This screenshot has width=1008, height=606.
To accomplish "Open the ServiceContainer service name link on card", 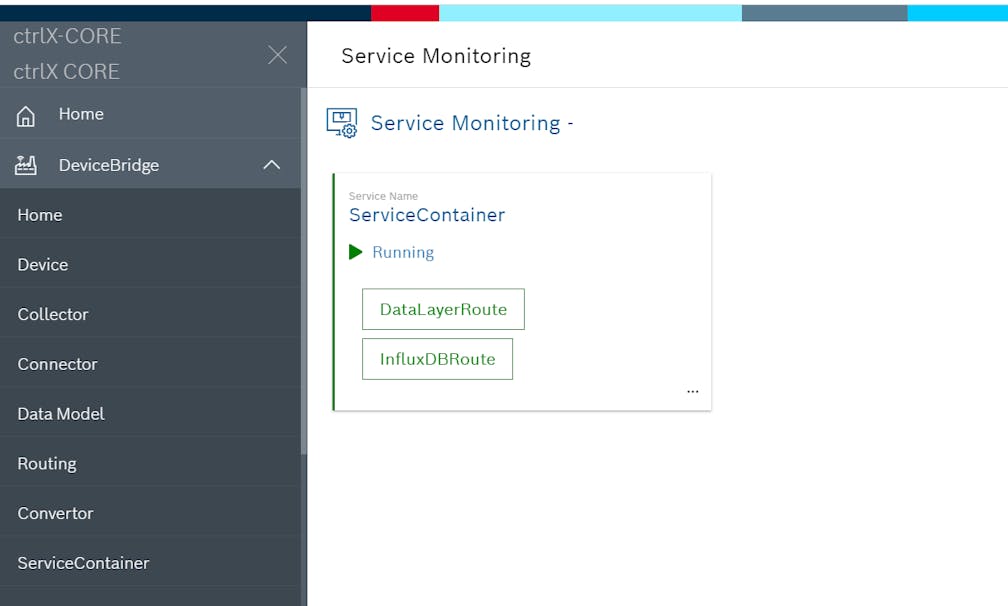I will (x=427, y=215).
